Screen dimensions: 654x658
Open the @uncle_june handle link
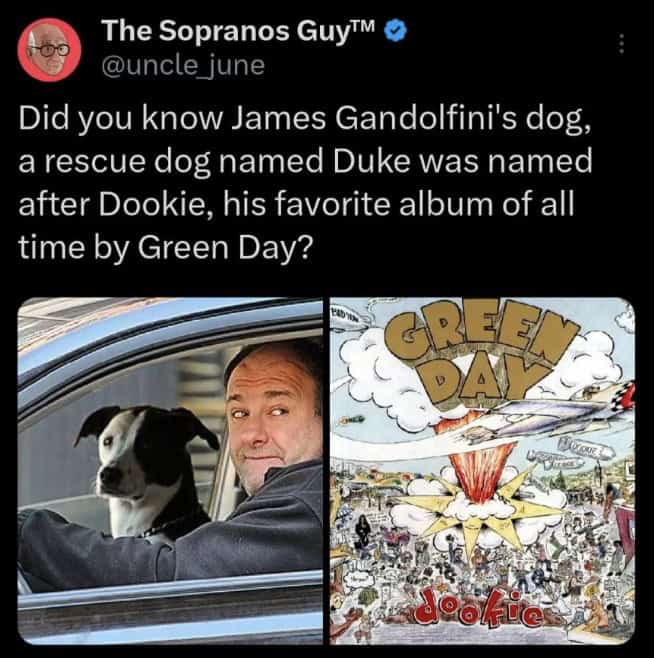tap(183, 65)
